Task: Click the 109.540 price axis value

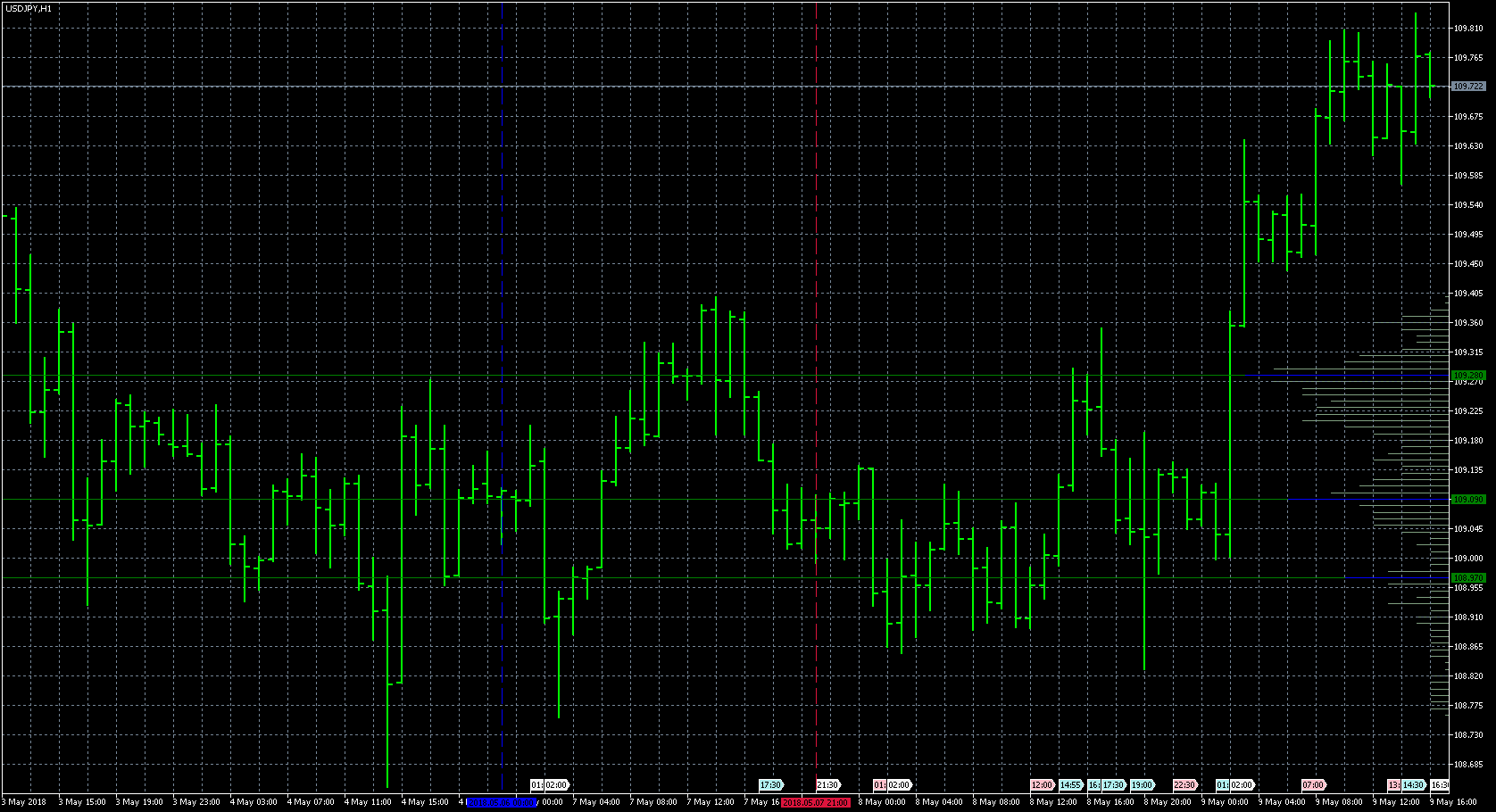Action: pos(1468,205)
